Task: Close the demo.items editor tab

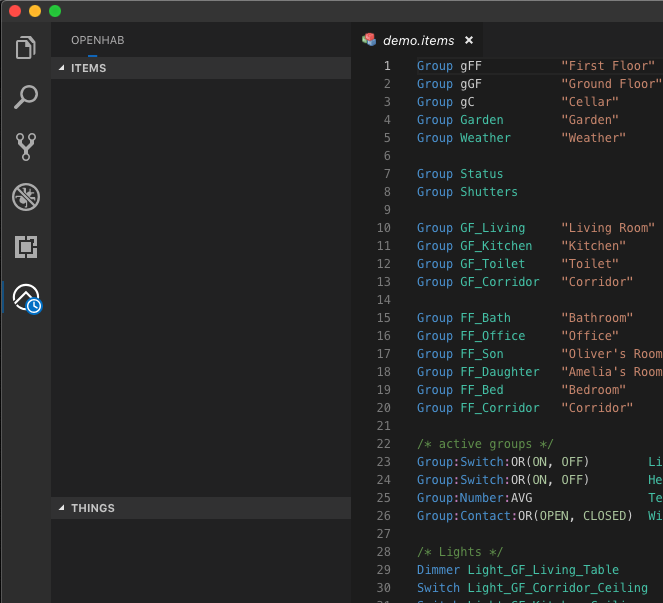Action: pyautogui.click(x=469, y=40)
